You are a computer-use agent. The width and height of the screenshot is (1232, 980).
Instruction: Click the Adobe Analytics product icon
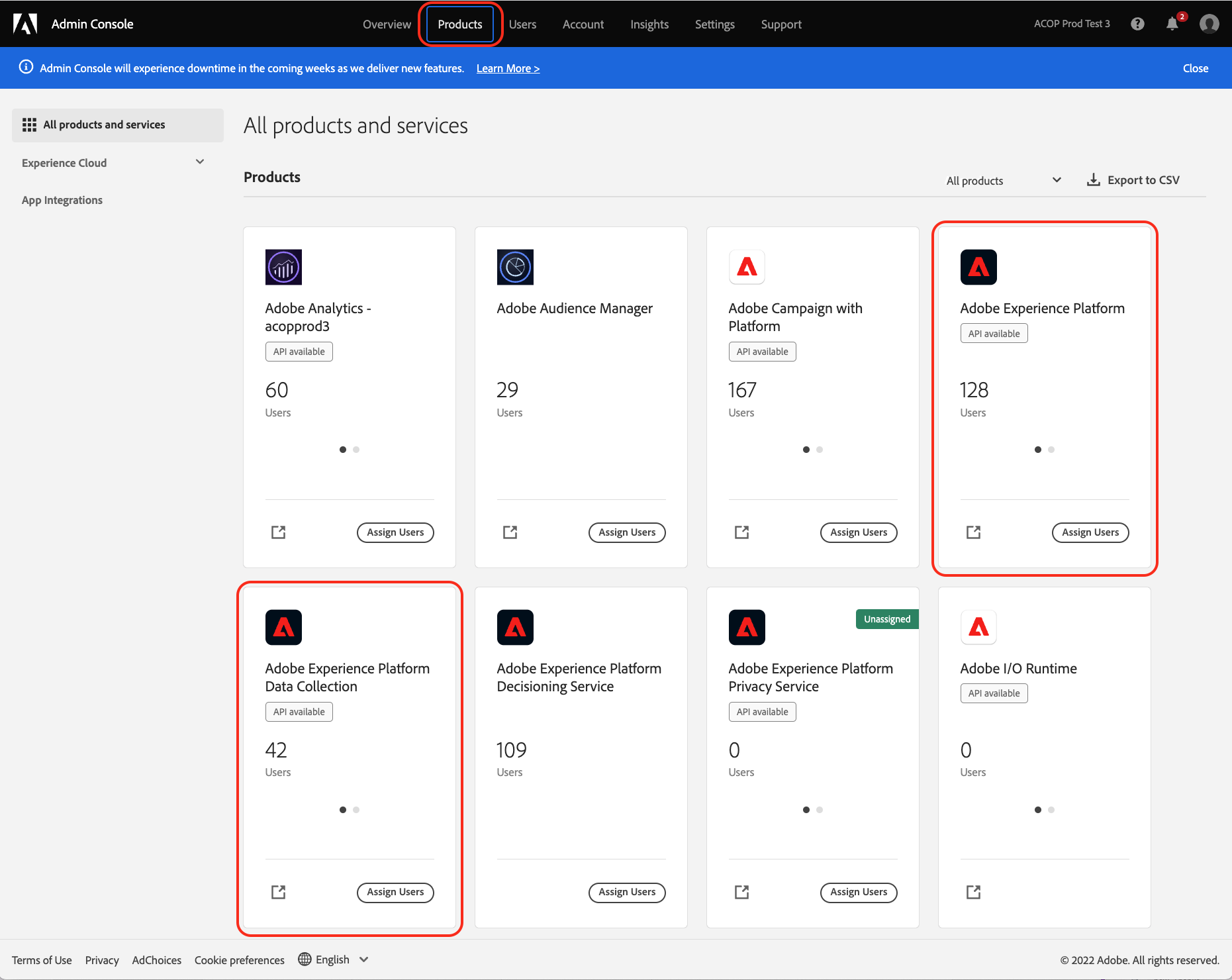click(x=283, y=267)
